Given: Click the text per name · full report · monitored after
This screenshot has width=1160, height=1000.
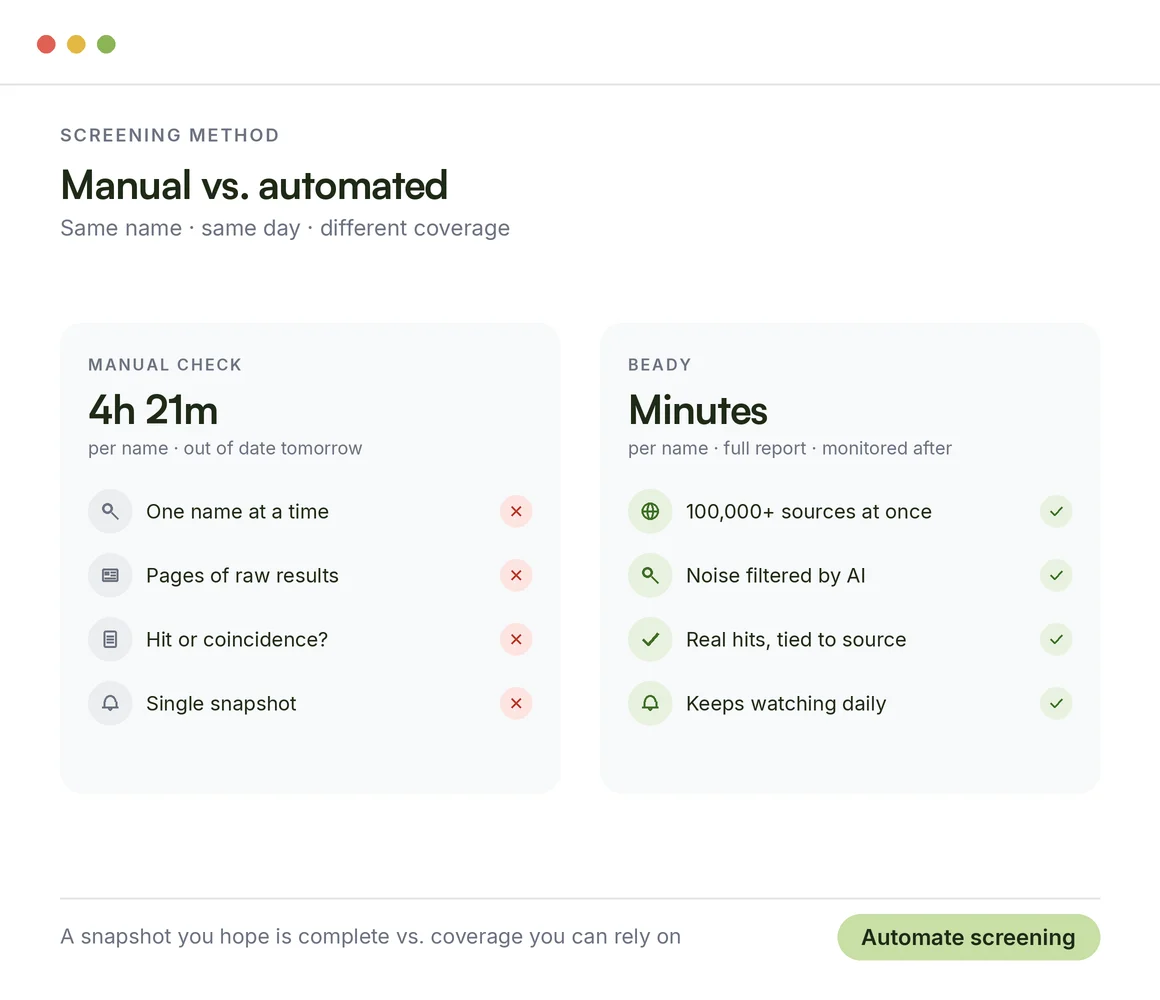Looking at the screenshot, I should [x=789, y=448].
